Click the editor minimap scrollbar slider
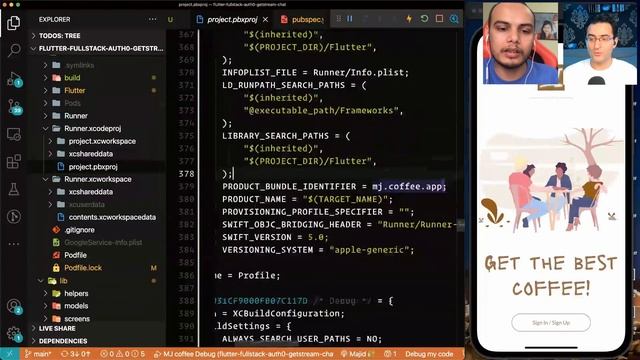This screenshot has width=640, height=360. (x=460, y=225)
